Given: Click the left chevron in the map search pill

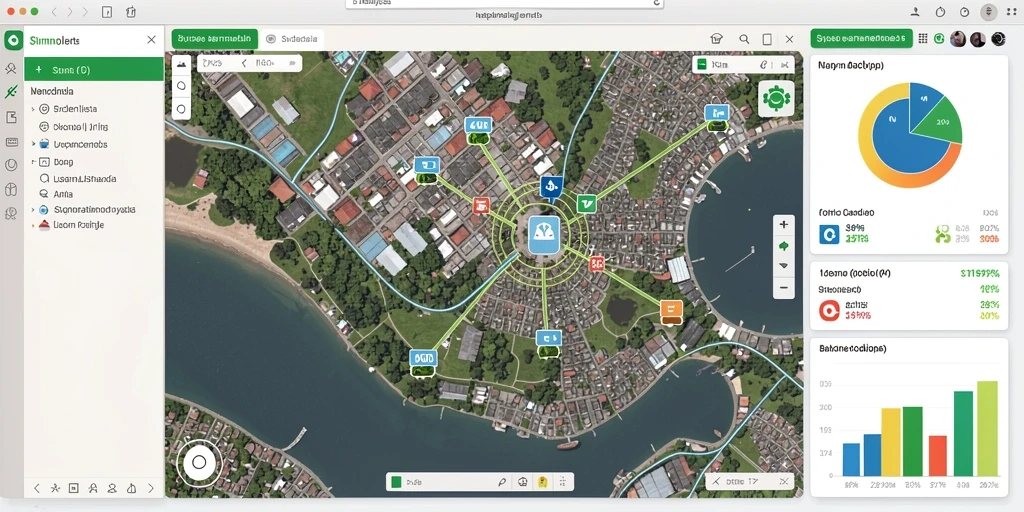Looking at the screenshot, I should [x=244, y=63].
